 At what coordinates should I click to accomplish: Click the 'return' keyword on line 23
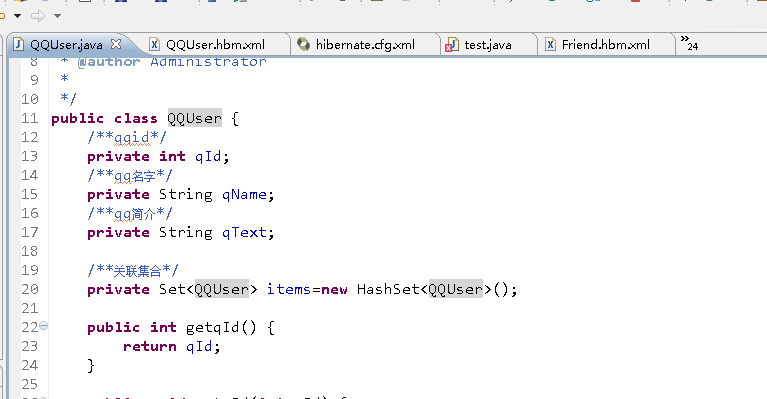150,347
